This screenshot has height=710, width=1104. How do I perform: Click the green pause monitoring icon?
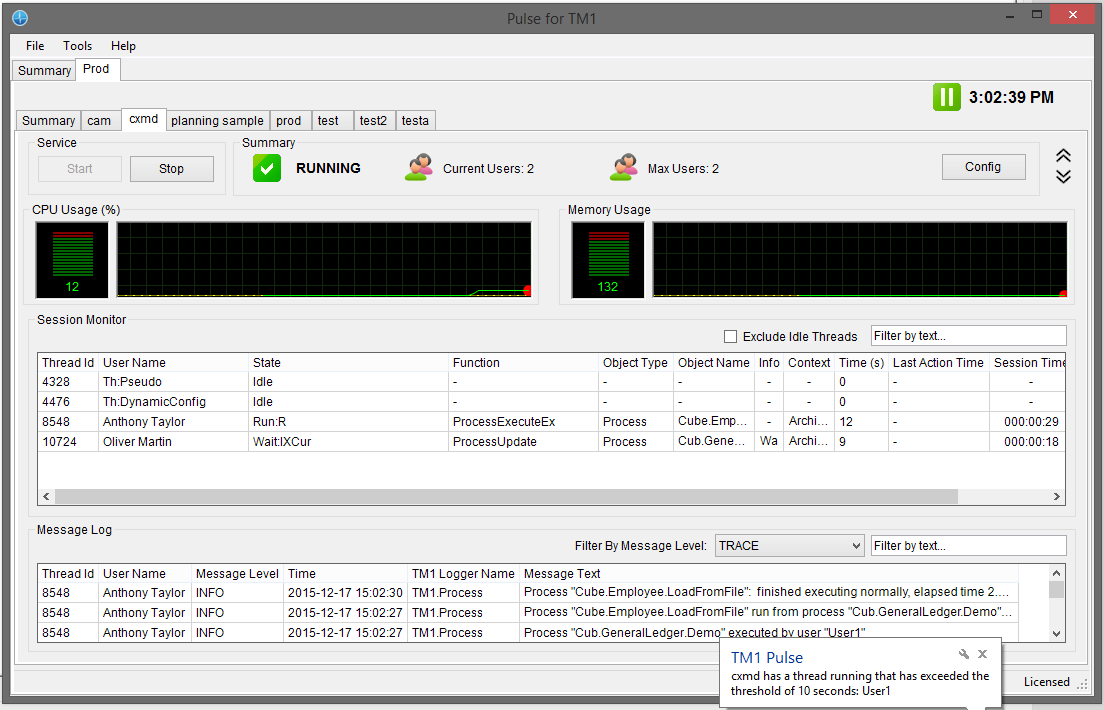946,97
